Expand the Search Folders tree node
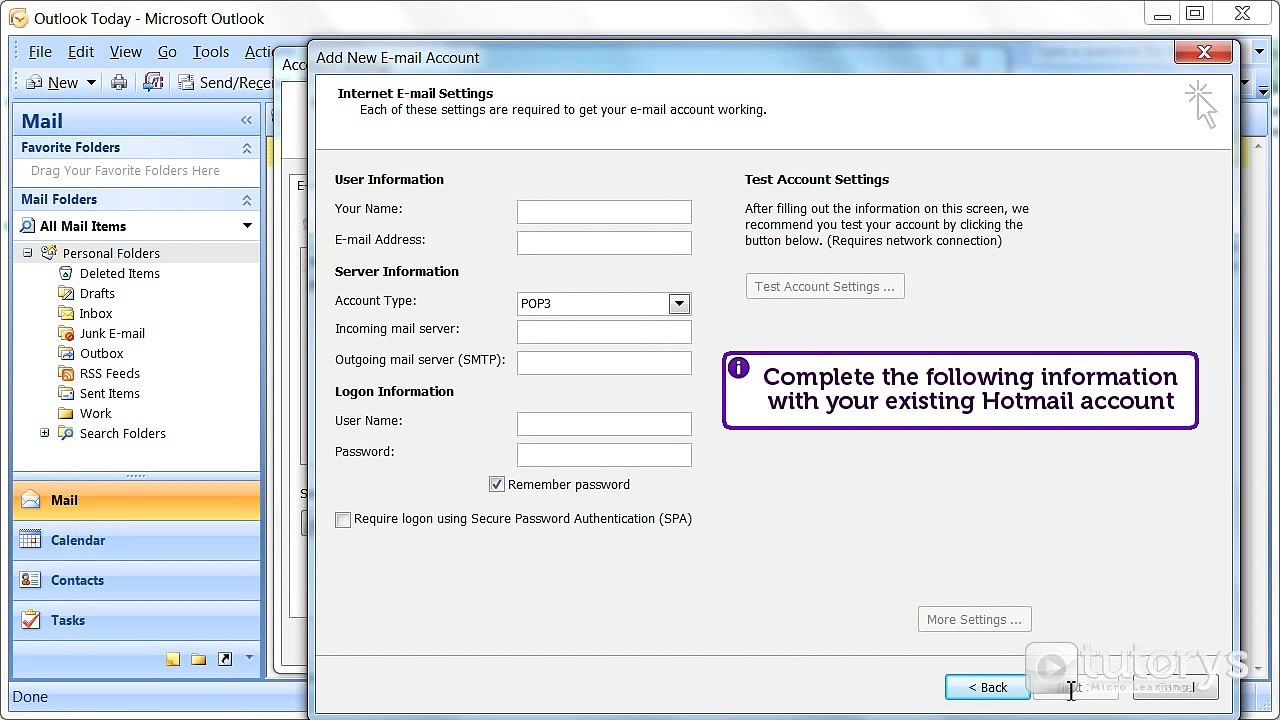The width and height of the screenshot is (1280, 720). point(44,433)
